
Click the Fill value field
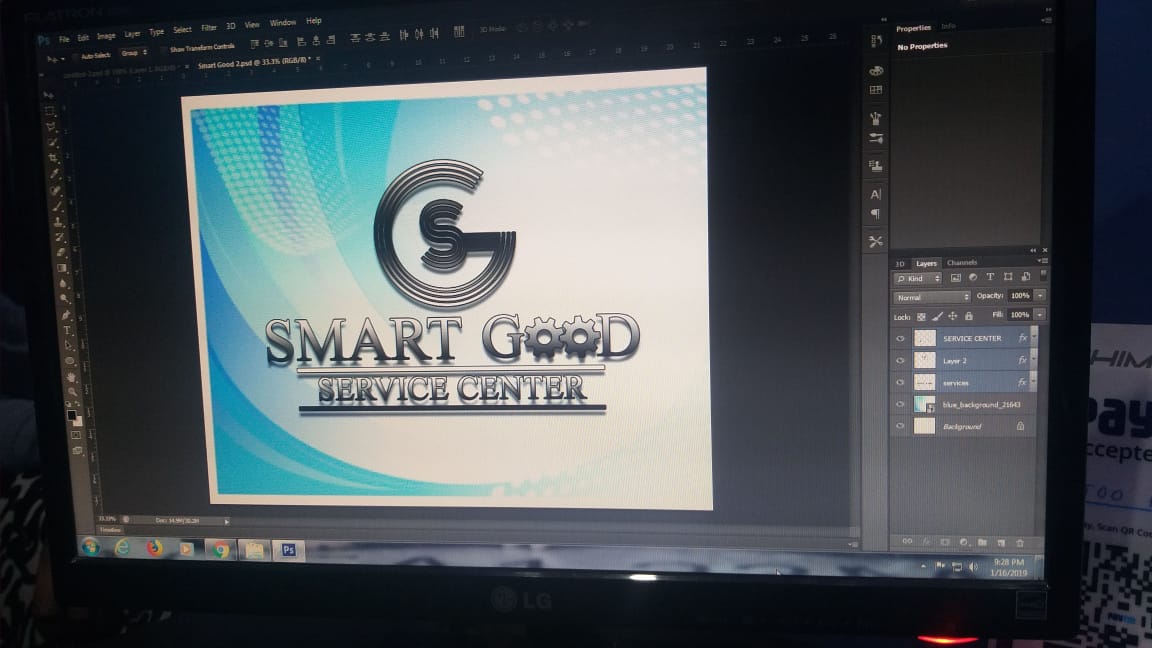[1020, 314]
